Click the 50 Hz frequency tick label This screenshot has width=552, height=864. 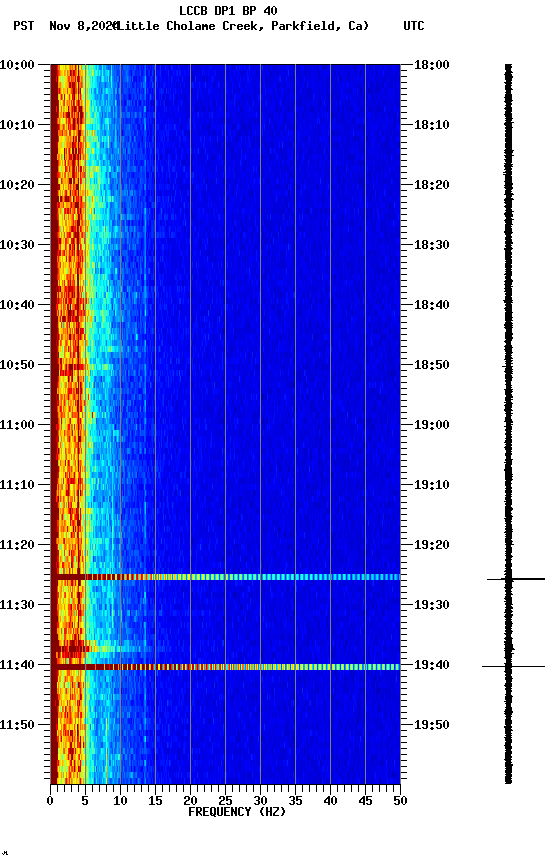[x=400, y=801]
